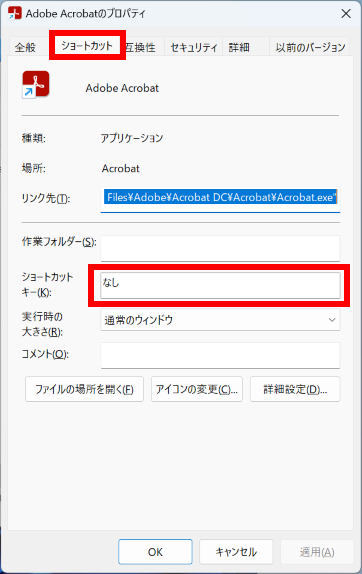Click the リンク先 path field

point(220,199)
